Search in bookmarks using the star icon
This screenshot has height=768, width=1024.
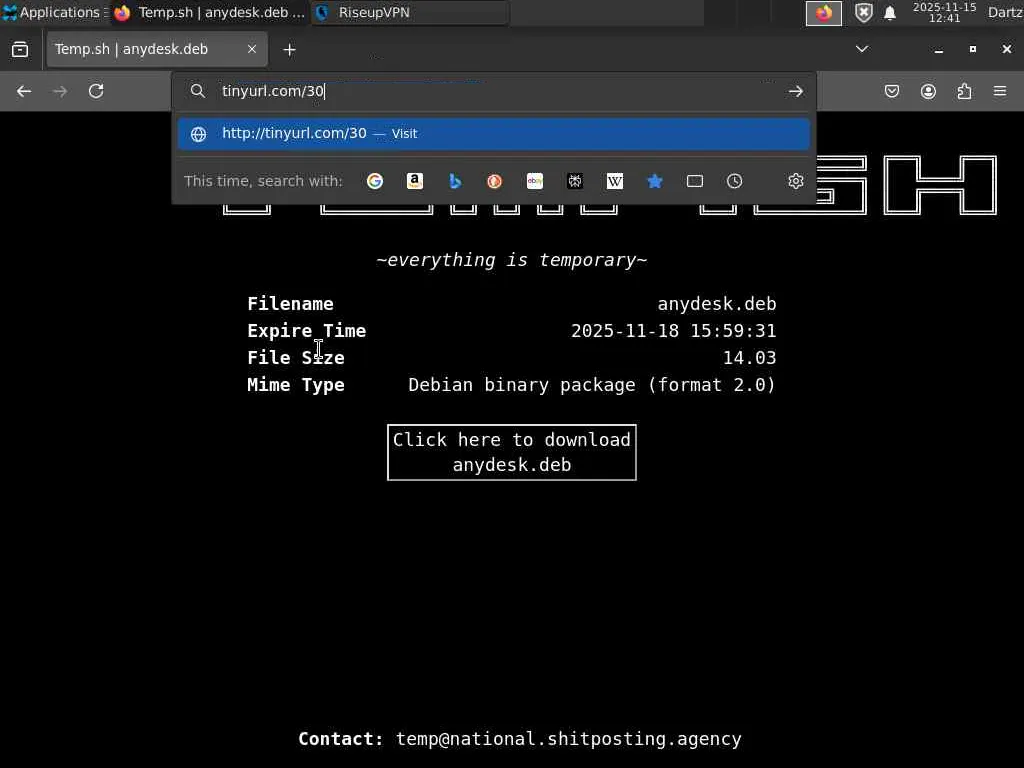(x=654, y=181)
